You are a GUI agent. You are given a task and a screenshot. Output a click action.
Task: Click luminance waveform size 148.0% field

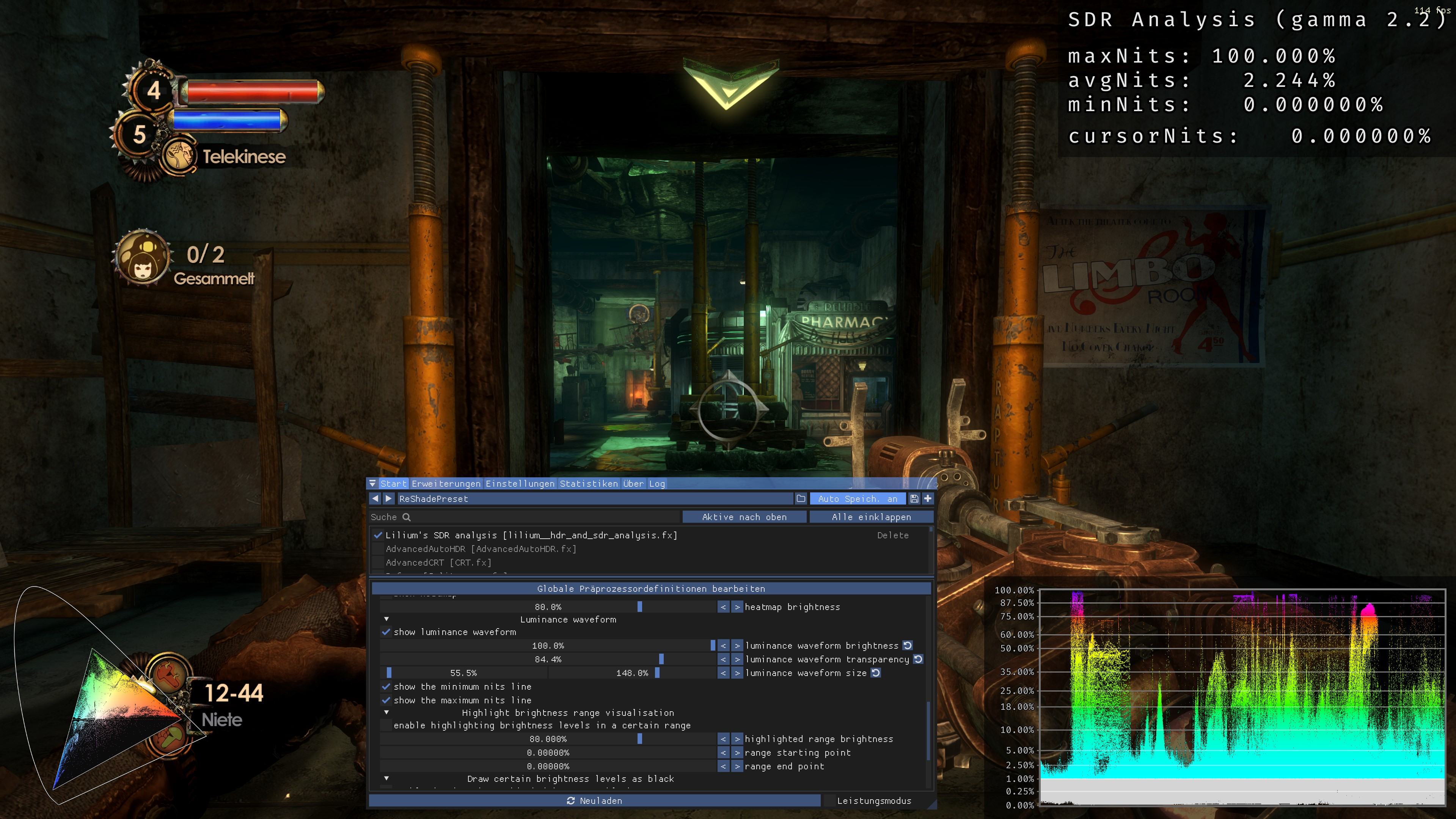tap(632, 673)
